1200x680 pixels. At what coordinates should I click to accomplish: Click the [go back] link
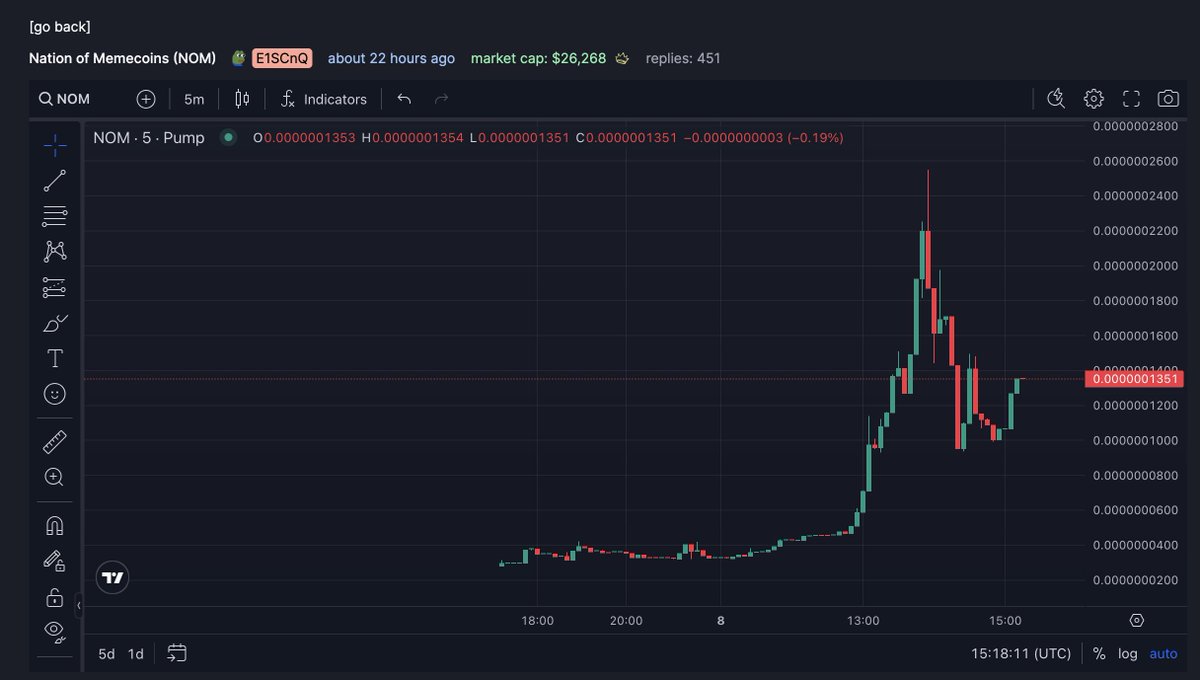60,26
